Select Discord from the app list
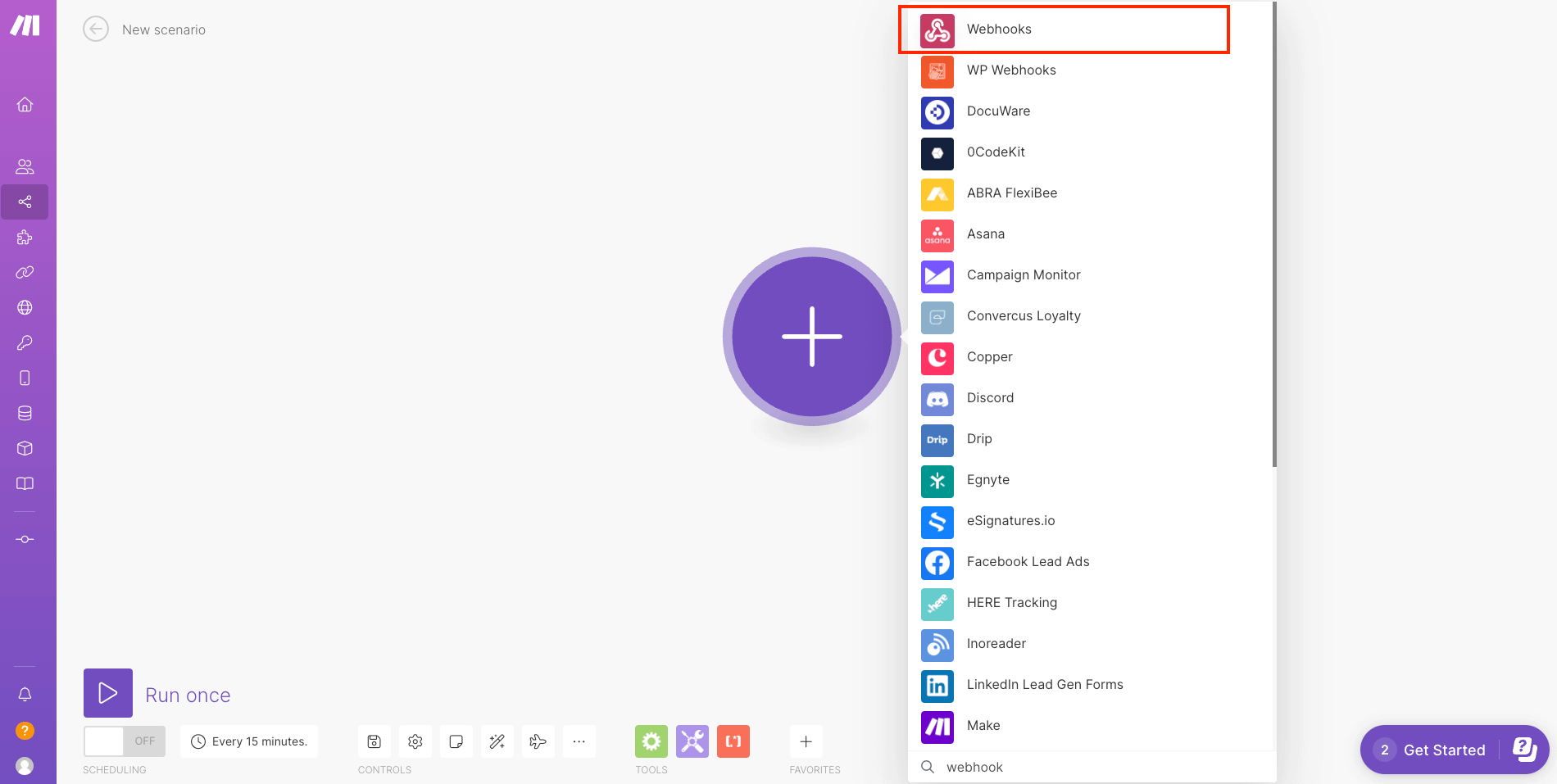The height and width of the screenshot is (784, 1557). 990,398
